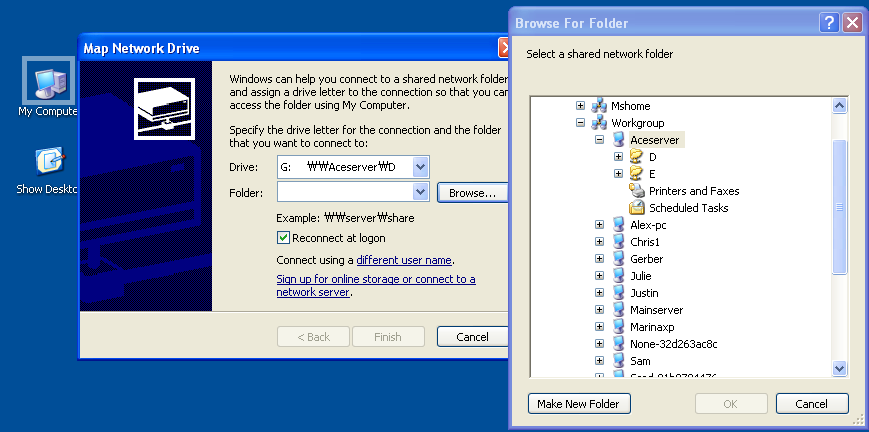This screenshot has width=869, height=432.
Task: Expand the D shared folder
Action: click(618, 157)
